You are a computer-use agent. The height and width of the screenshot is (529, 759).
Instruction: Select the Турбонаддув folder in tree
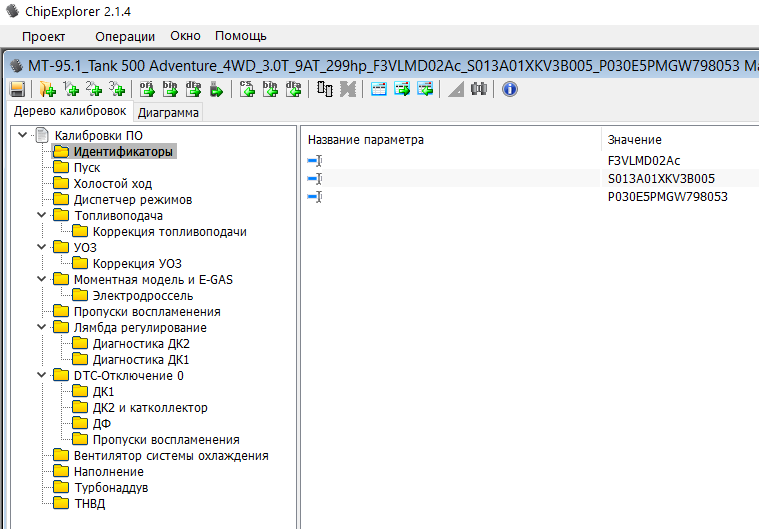110,488
